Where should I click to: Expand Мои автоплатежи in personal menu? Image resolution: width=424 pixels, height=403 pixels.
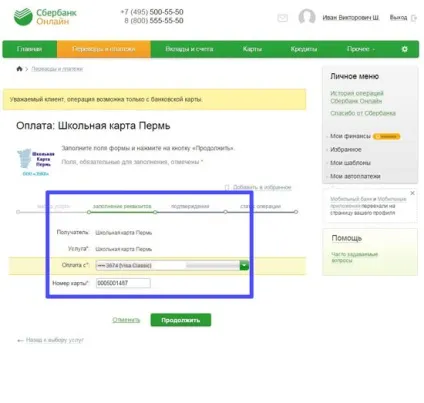coord(355,176)
